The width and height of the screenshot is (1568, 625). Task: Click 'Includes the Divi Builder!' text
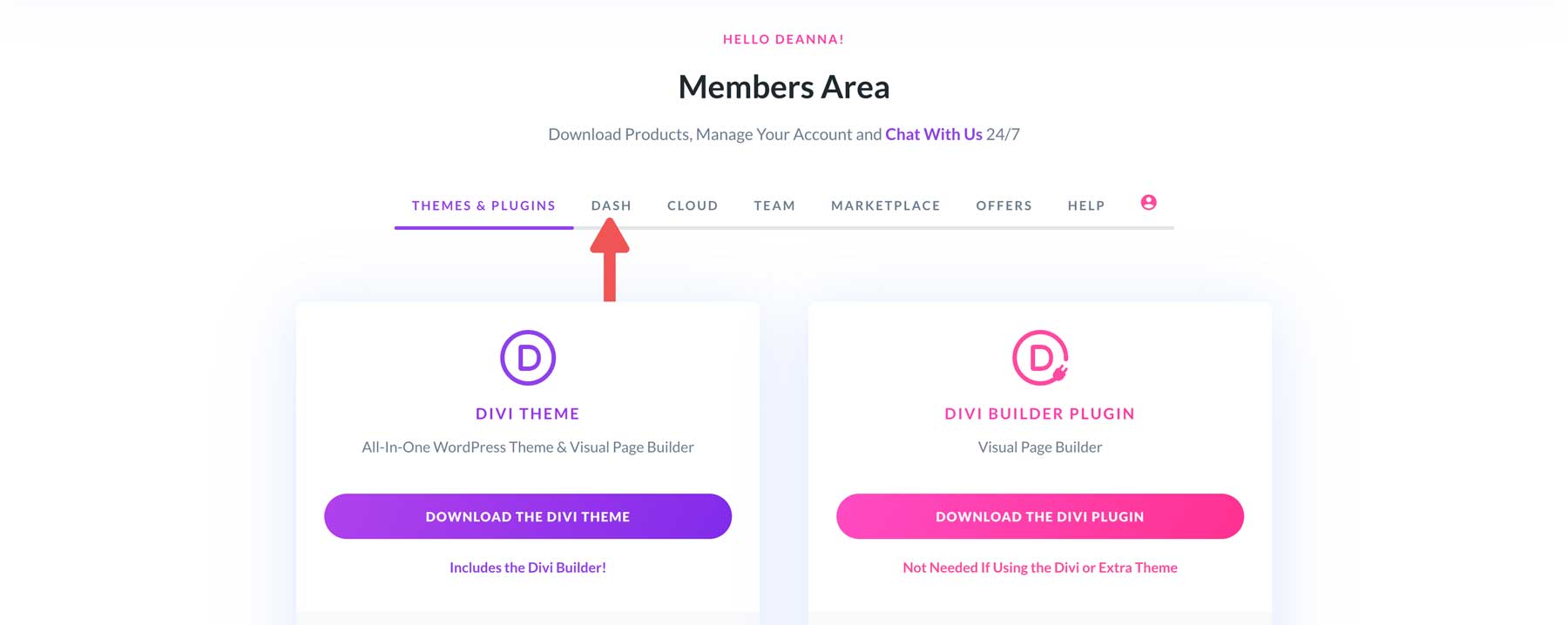527,567
